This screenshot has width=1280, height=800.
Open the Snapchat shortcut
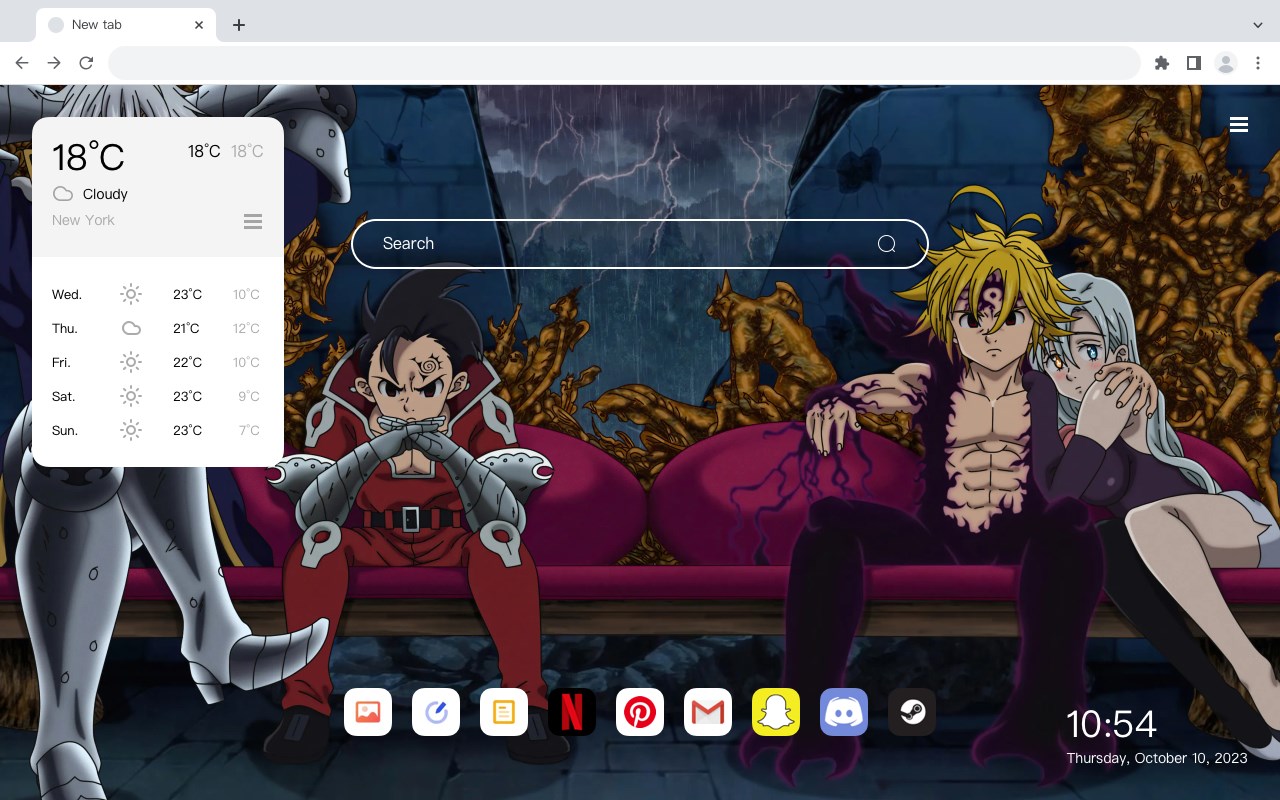[x=776, y=712]
